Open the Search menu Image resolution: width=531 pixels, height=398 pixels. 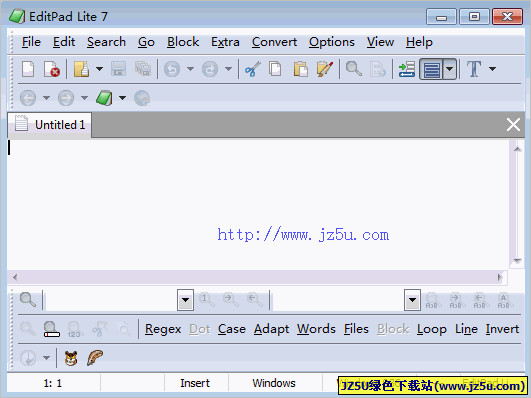point(106,42)
